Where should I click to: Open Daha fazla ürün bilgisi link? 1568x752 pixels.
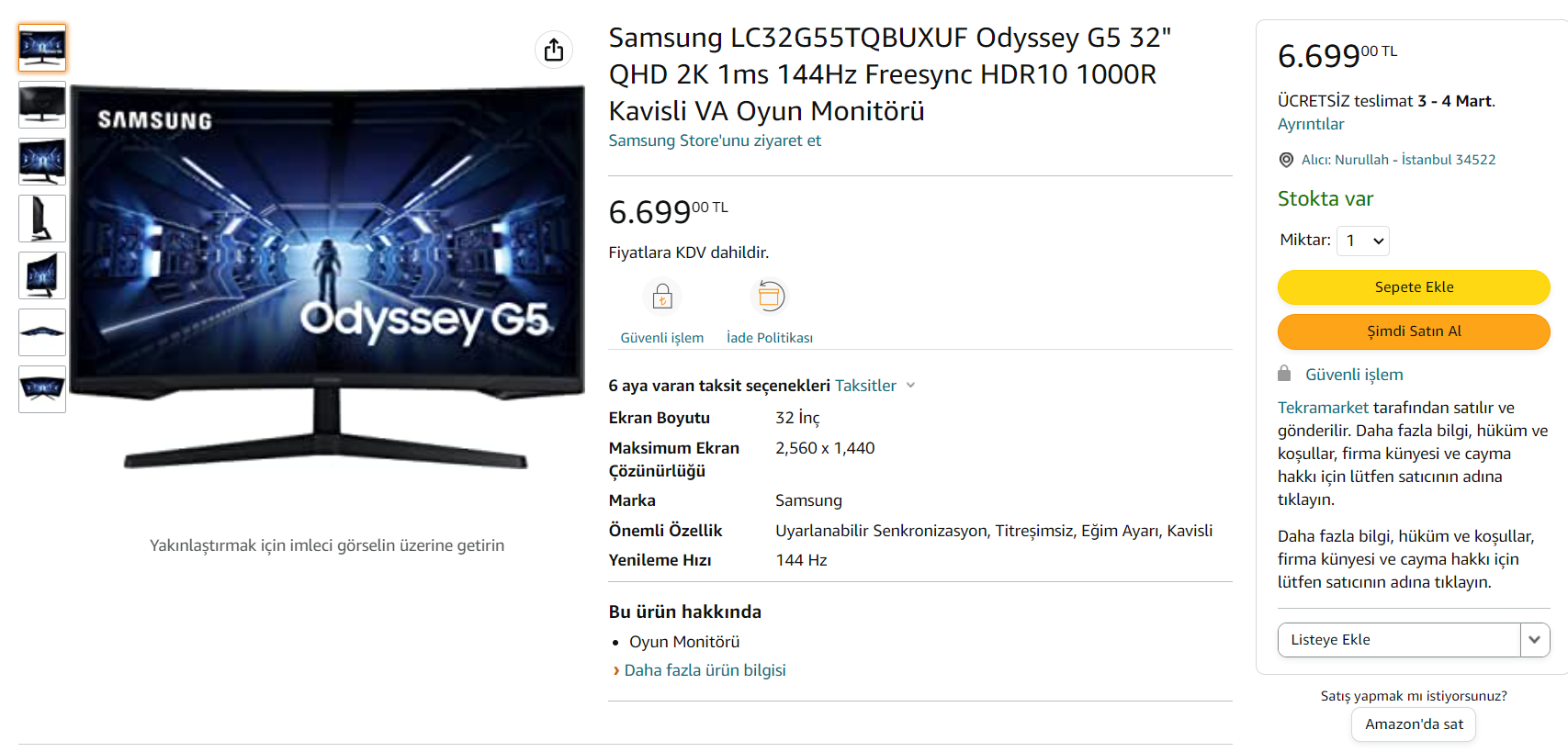(705, 670)
